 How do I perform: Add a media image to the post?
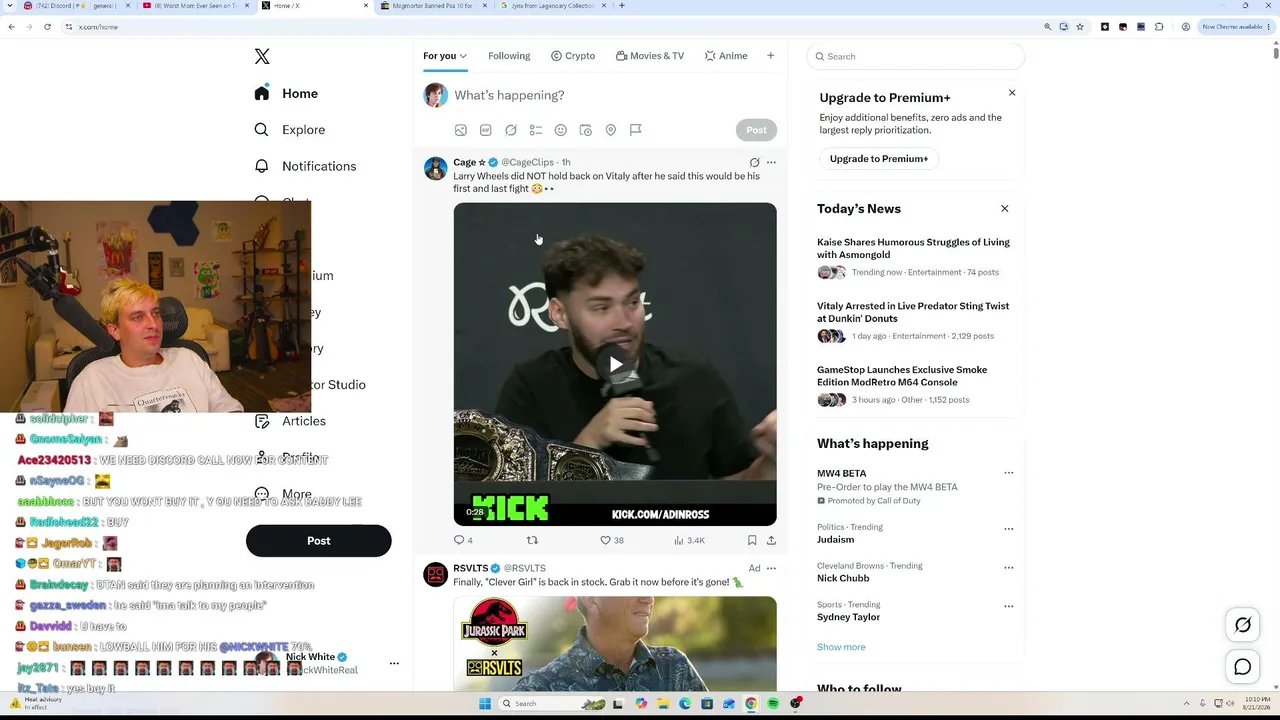coord(461,130)
